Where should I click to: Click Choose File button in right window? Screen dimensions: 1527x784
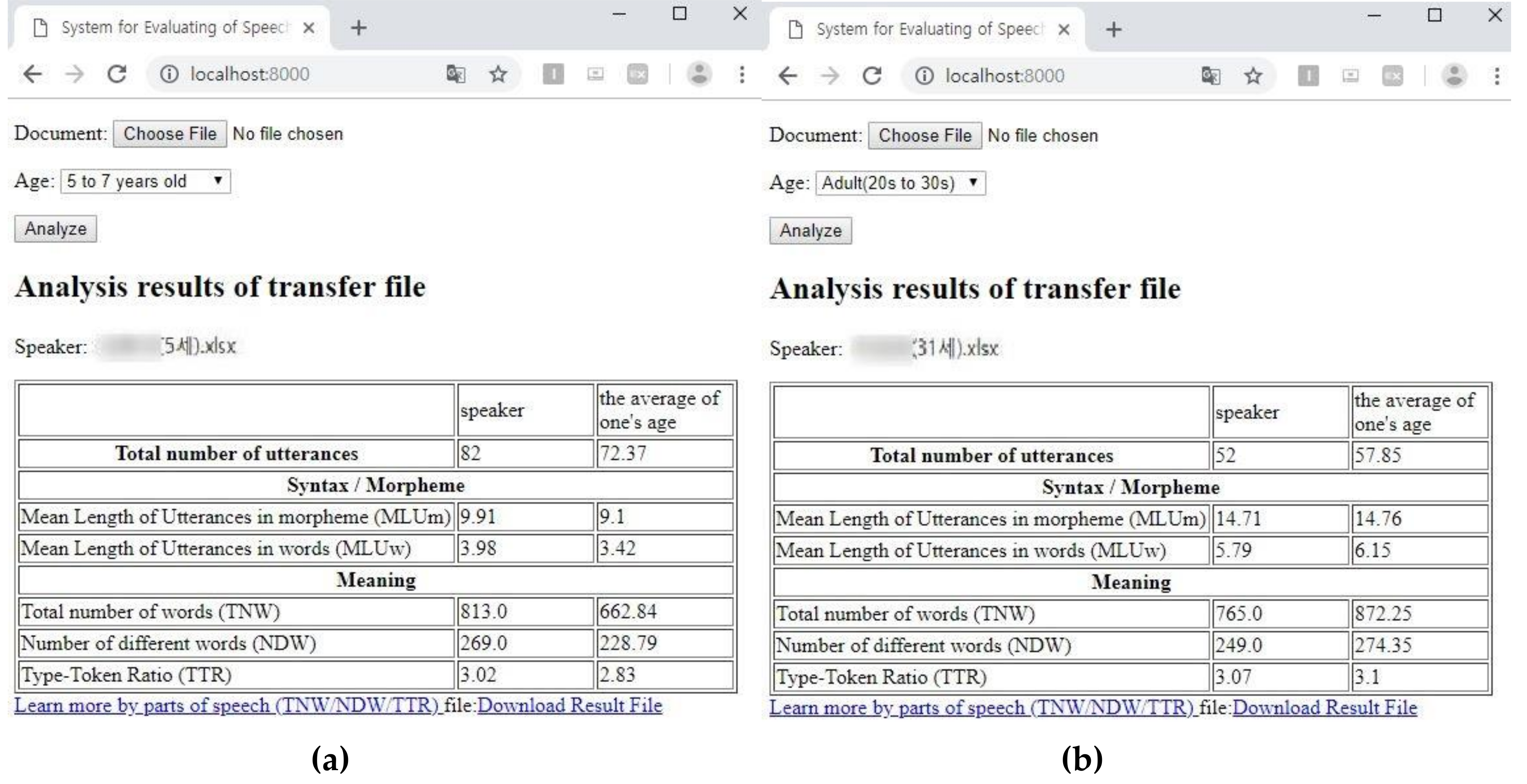(924, 136)
